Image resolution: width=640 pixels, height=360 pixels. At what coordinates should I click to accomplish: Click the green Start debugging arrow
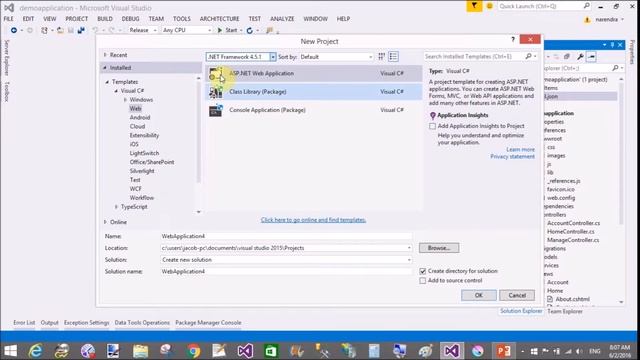[x=220, y=30]
